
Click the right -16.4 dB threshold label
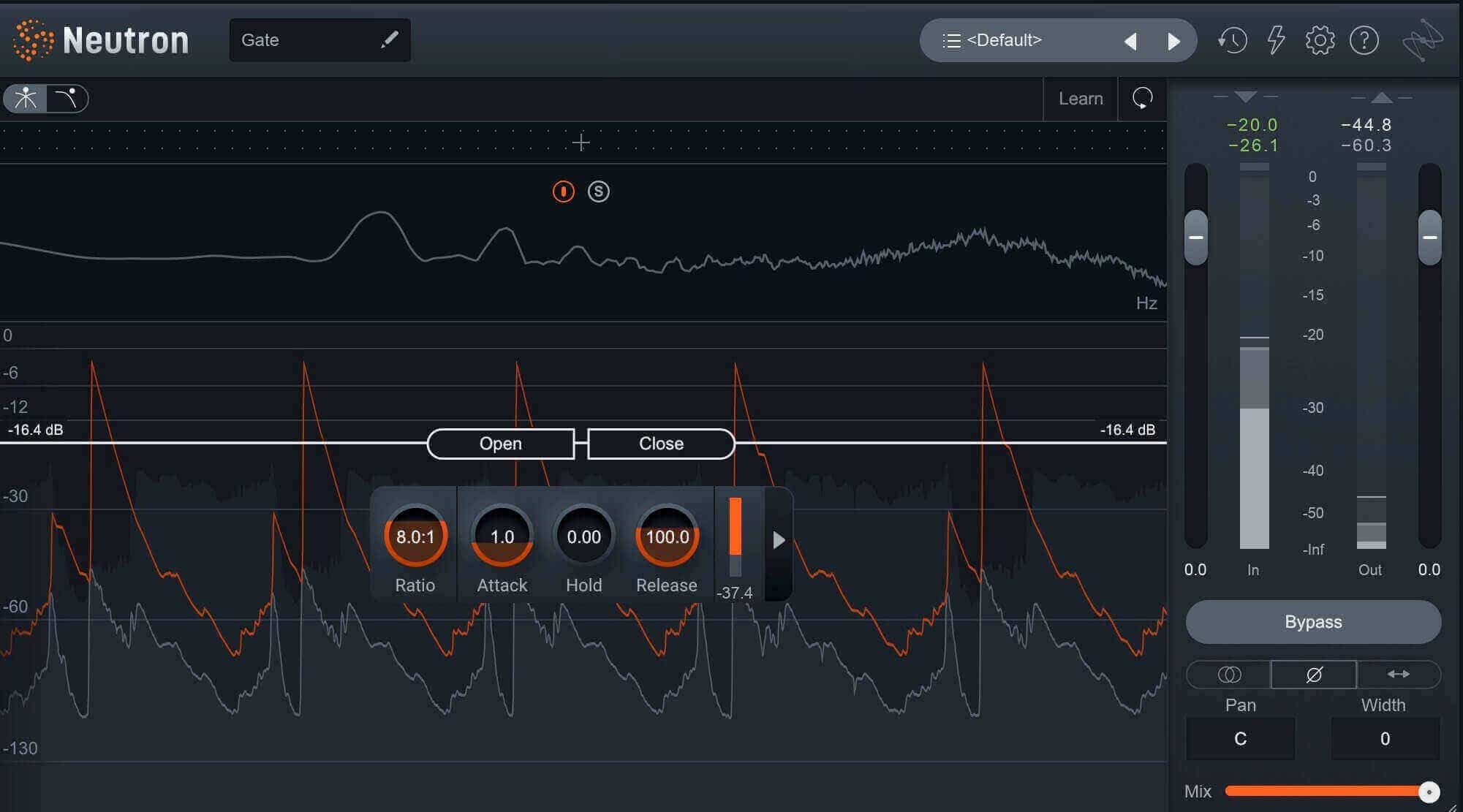(1127, 430)
